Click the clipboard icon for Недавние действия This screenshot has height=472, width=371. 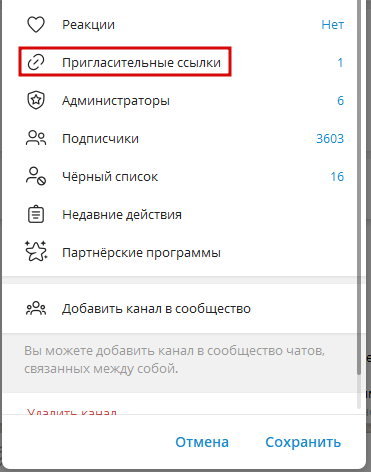36,214
